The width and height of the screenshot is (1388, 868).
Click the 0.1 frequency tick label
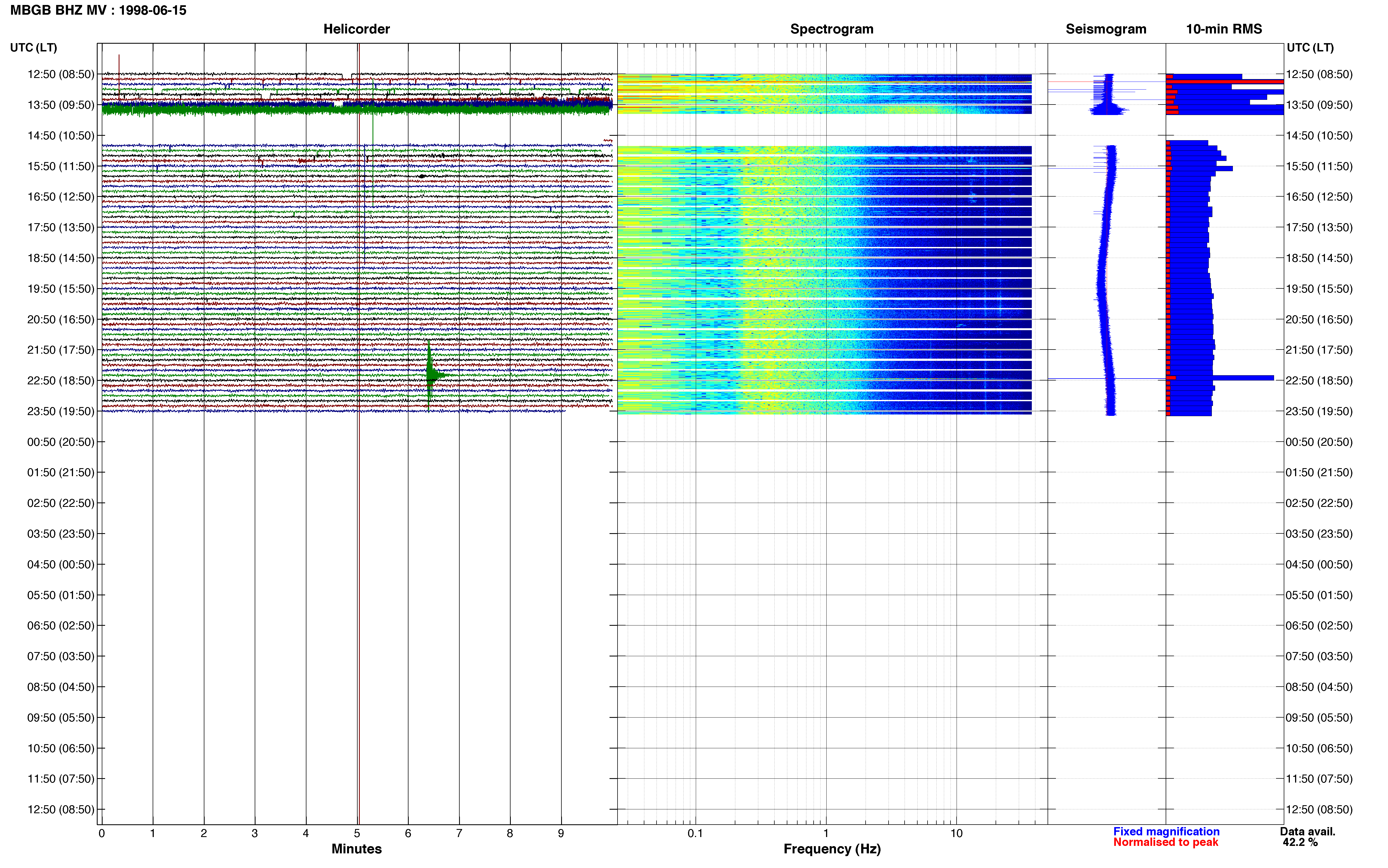coord(695,833)
